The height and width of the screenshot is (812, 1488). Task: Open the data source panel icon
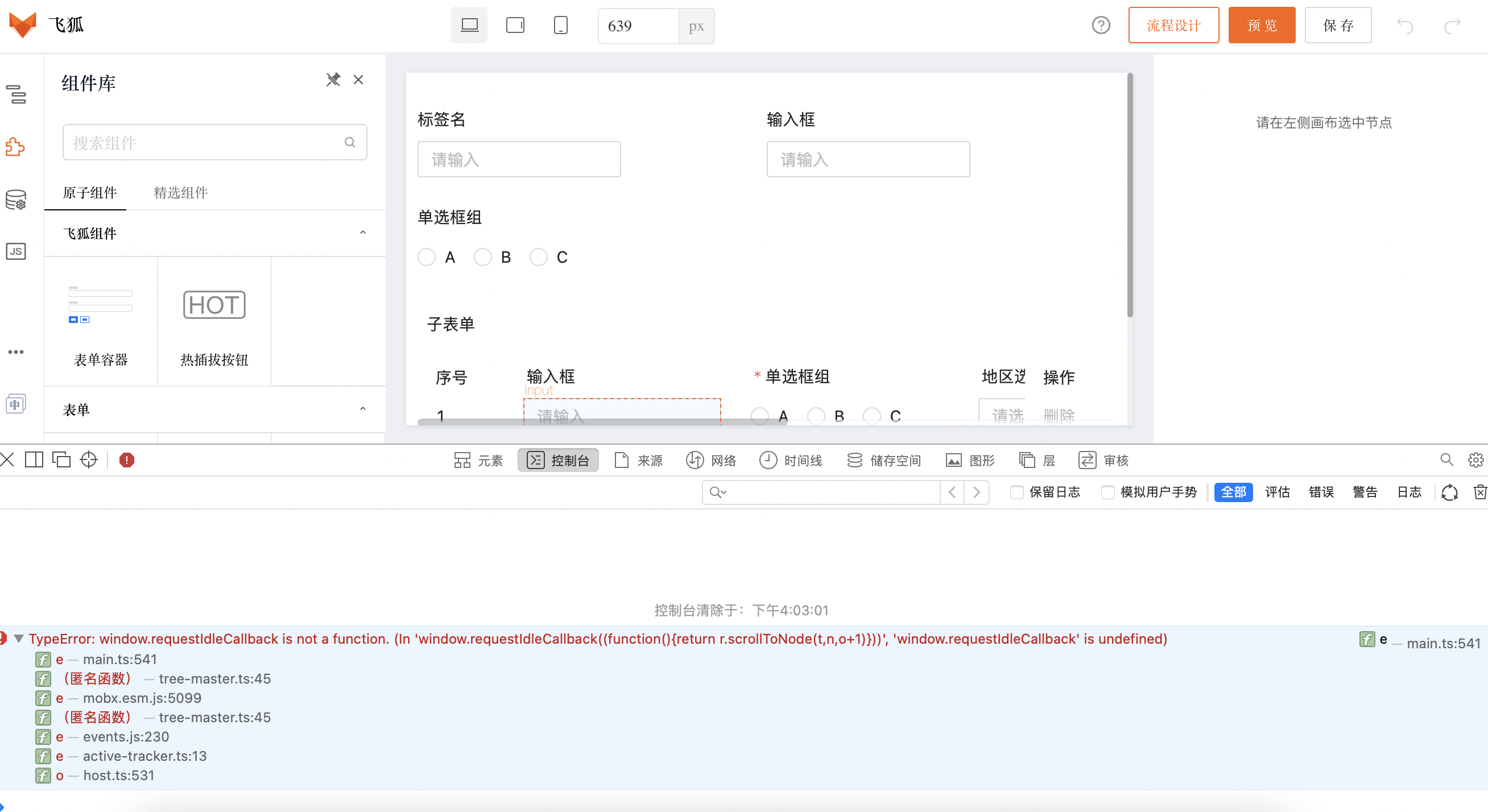pyautogui.click(x=15, y=199)
